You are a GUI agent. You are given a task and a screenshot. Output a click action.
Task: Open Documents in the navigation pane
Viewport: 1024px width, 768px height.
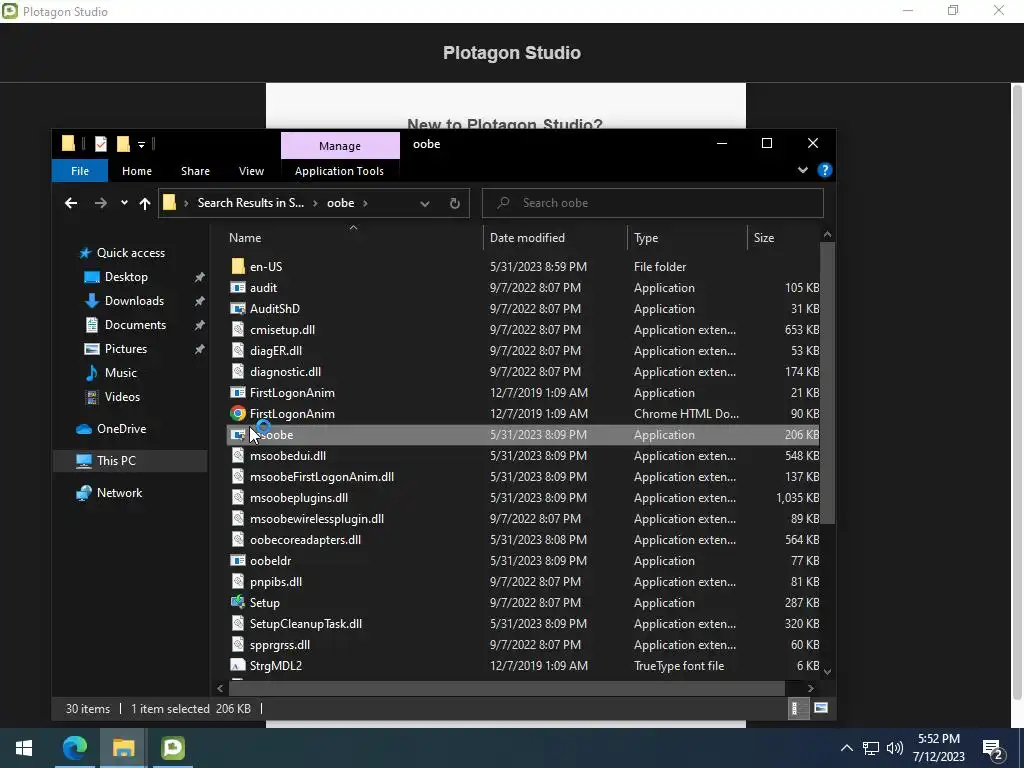click(x=135, y=325)
